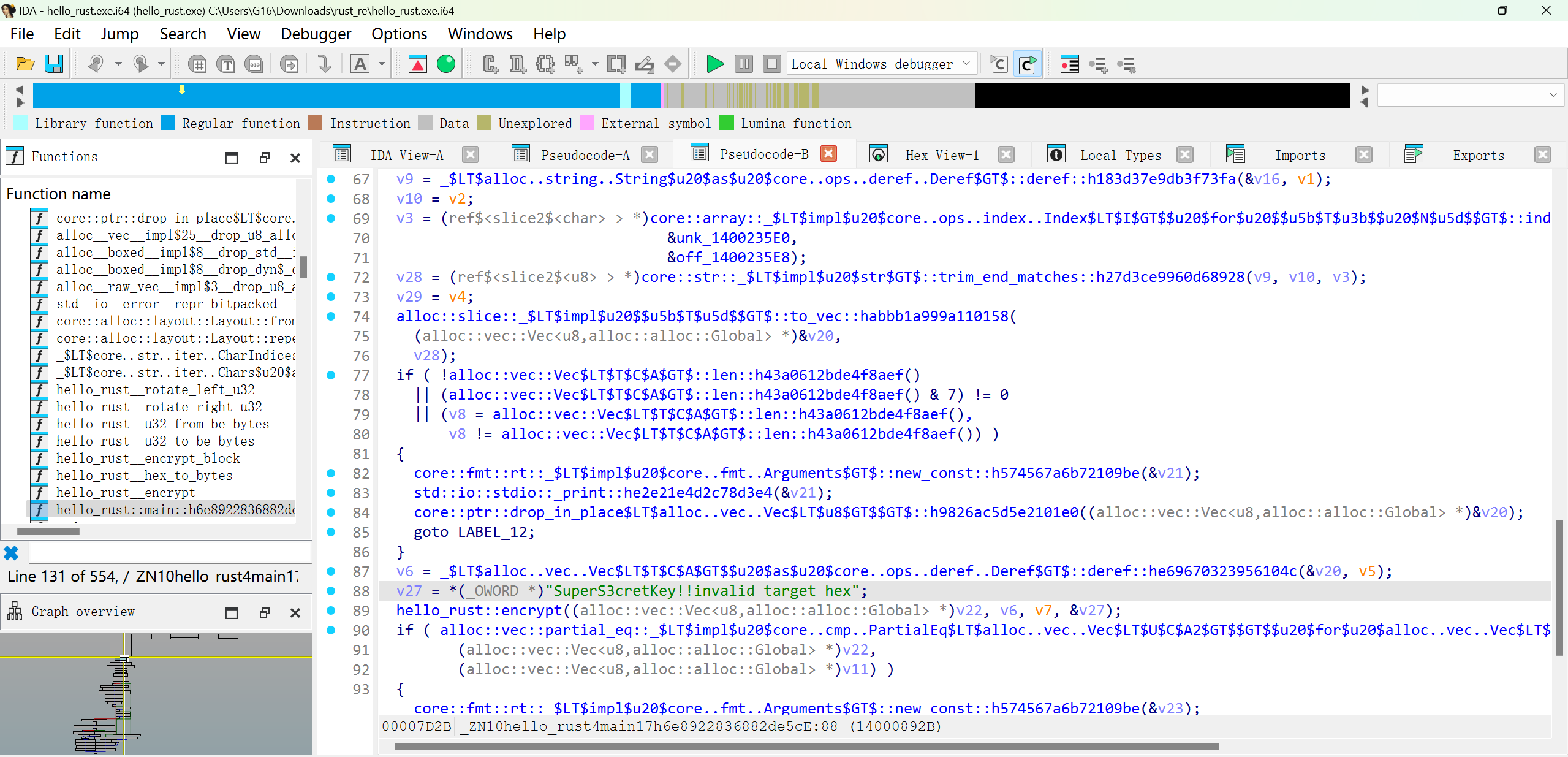The width and height of the screenshot is (1568, 757).
Task: Close the Pseudocode-B tab
Action: point(828,154)
